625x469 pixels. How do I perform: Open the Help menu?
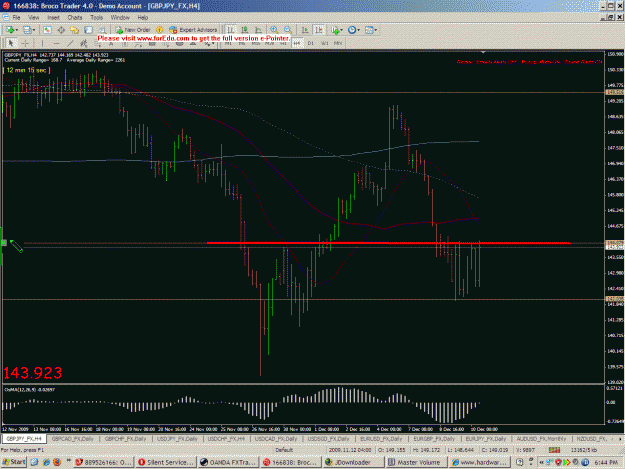coord(143,18)
